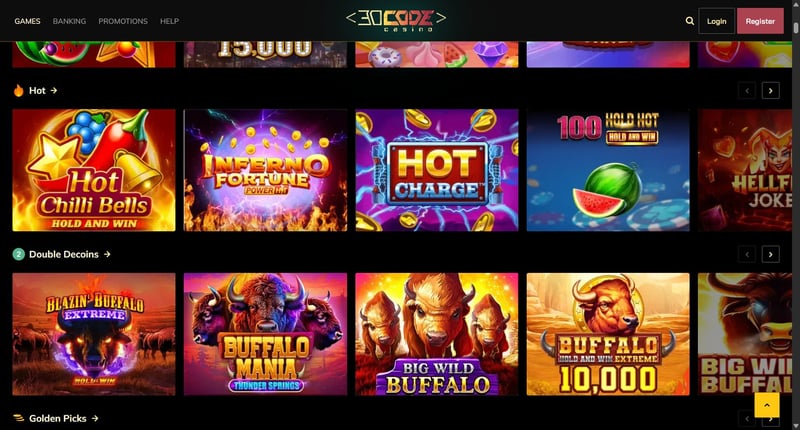Click the yellow back-to-top arrow button
This screenshot has height=430, width=800.
pos(767,404)
